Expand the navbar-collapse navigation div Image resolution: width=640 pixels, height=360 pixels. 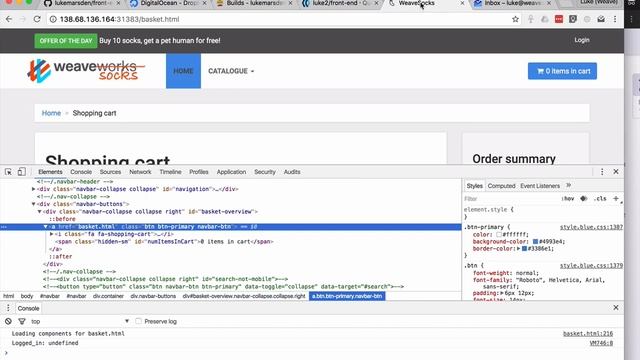tap(34, 189)
